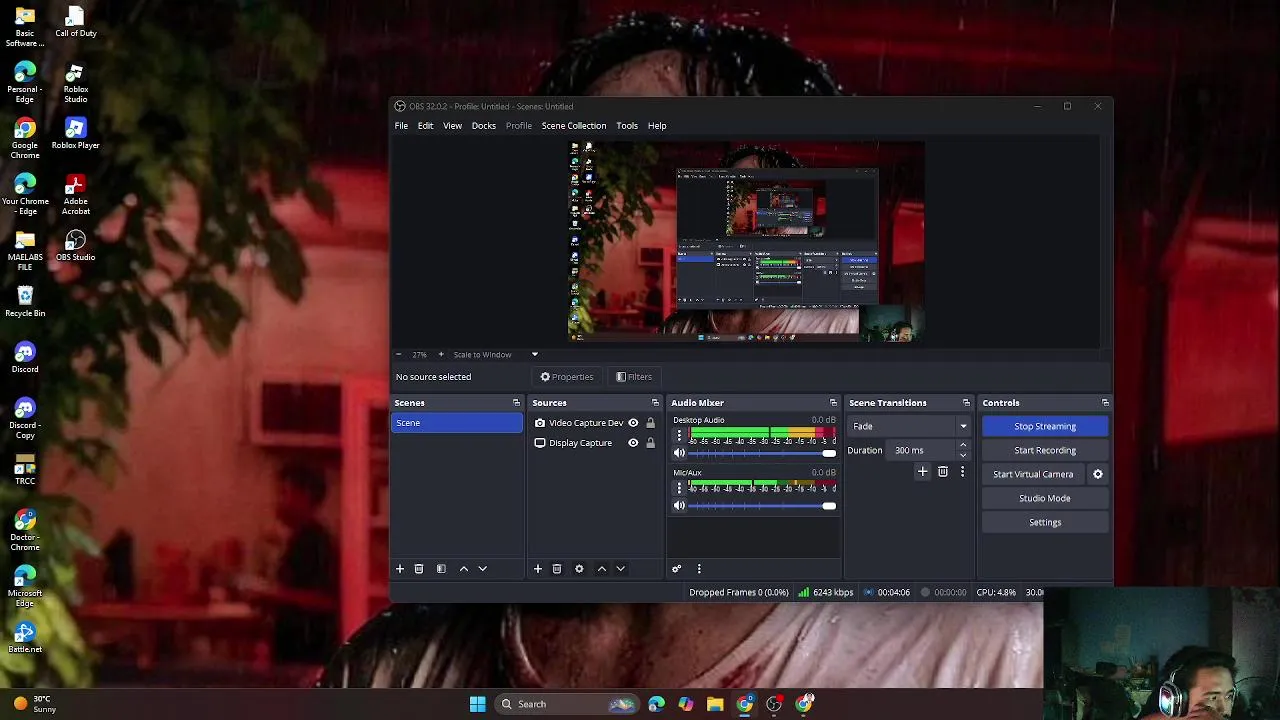Pop out the Sources dock
This screenshot has height=720, width=1280.
656,403
